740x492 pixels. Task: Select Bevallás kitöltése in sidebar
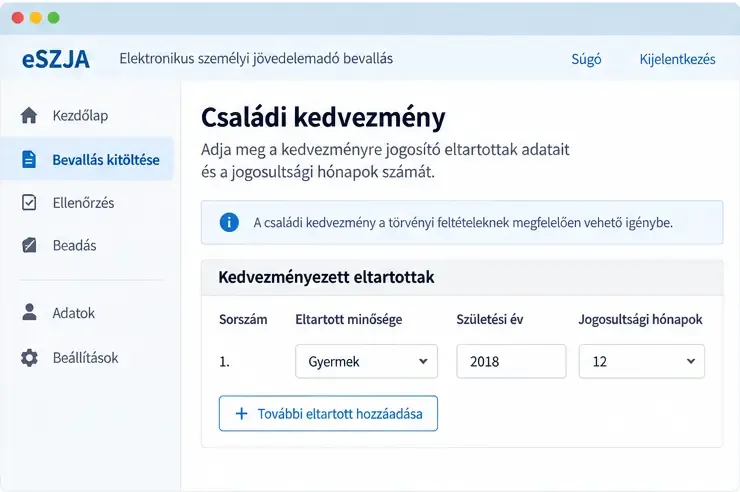tap(87, 159)
